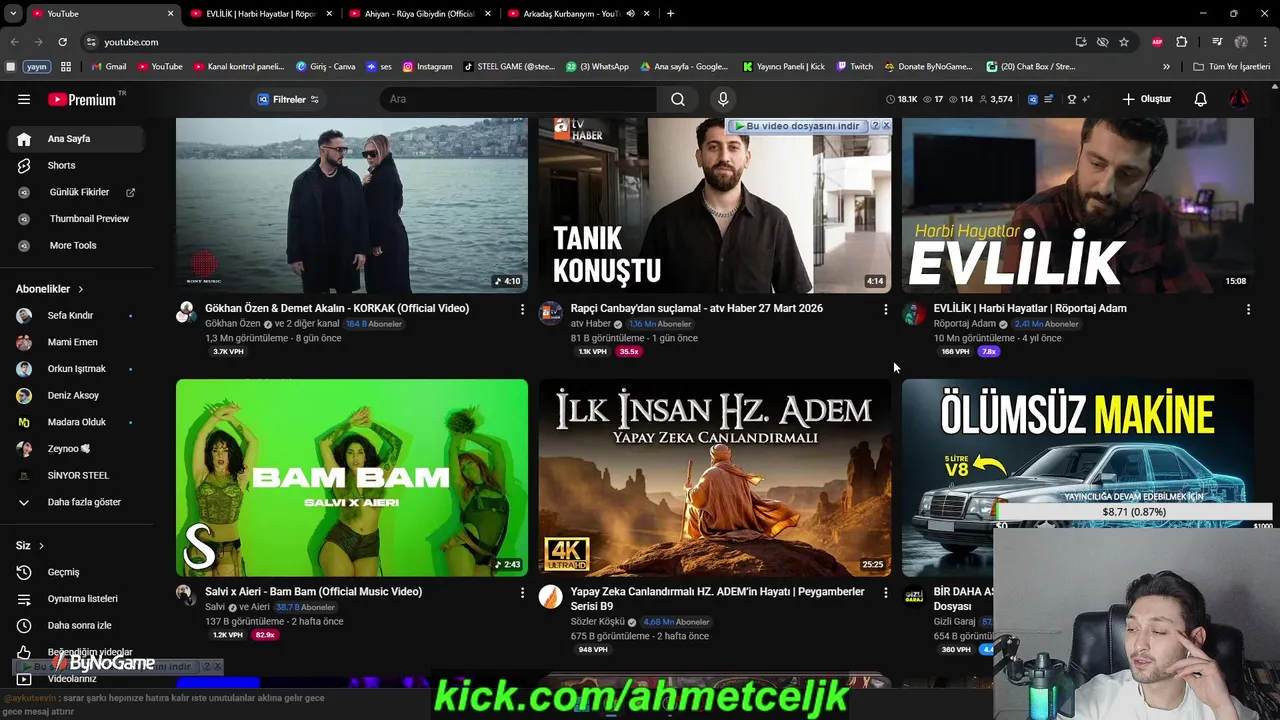
Task: Open Günlük Fikirler in sidebar
Action: (x=78, y=192)
